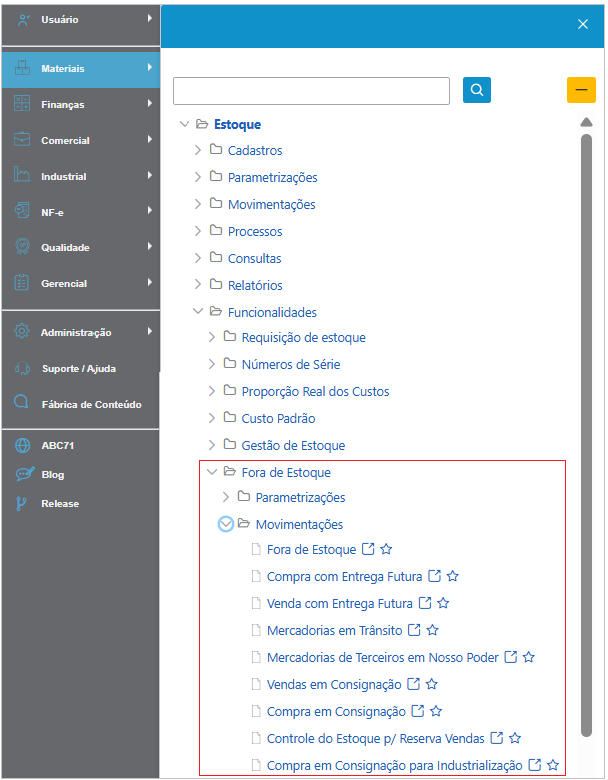
Task: Collapse the Movimentações subfolder under Fora de Estoque
Action: pos(226,524)
